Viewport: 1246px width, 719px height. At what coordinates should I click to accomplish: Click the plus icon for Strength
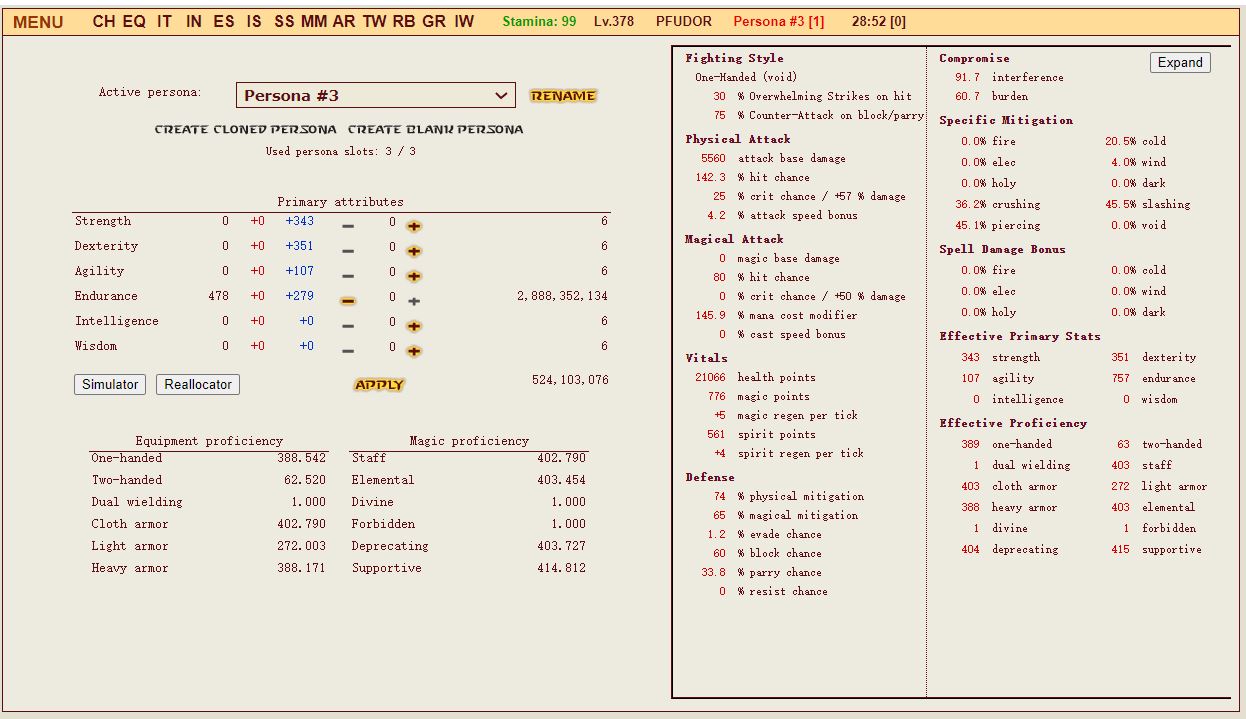pyautogui.click(x=414, y=226)
